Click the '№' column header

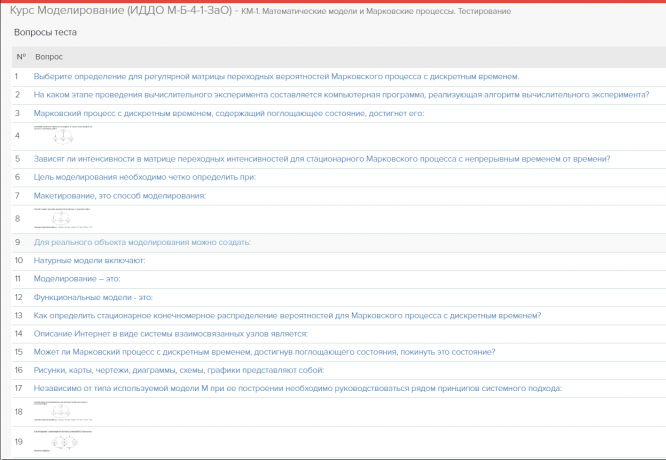(x=21, y=57)
